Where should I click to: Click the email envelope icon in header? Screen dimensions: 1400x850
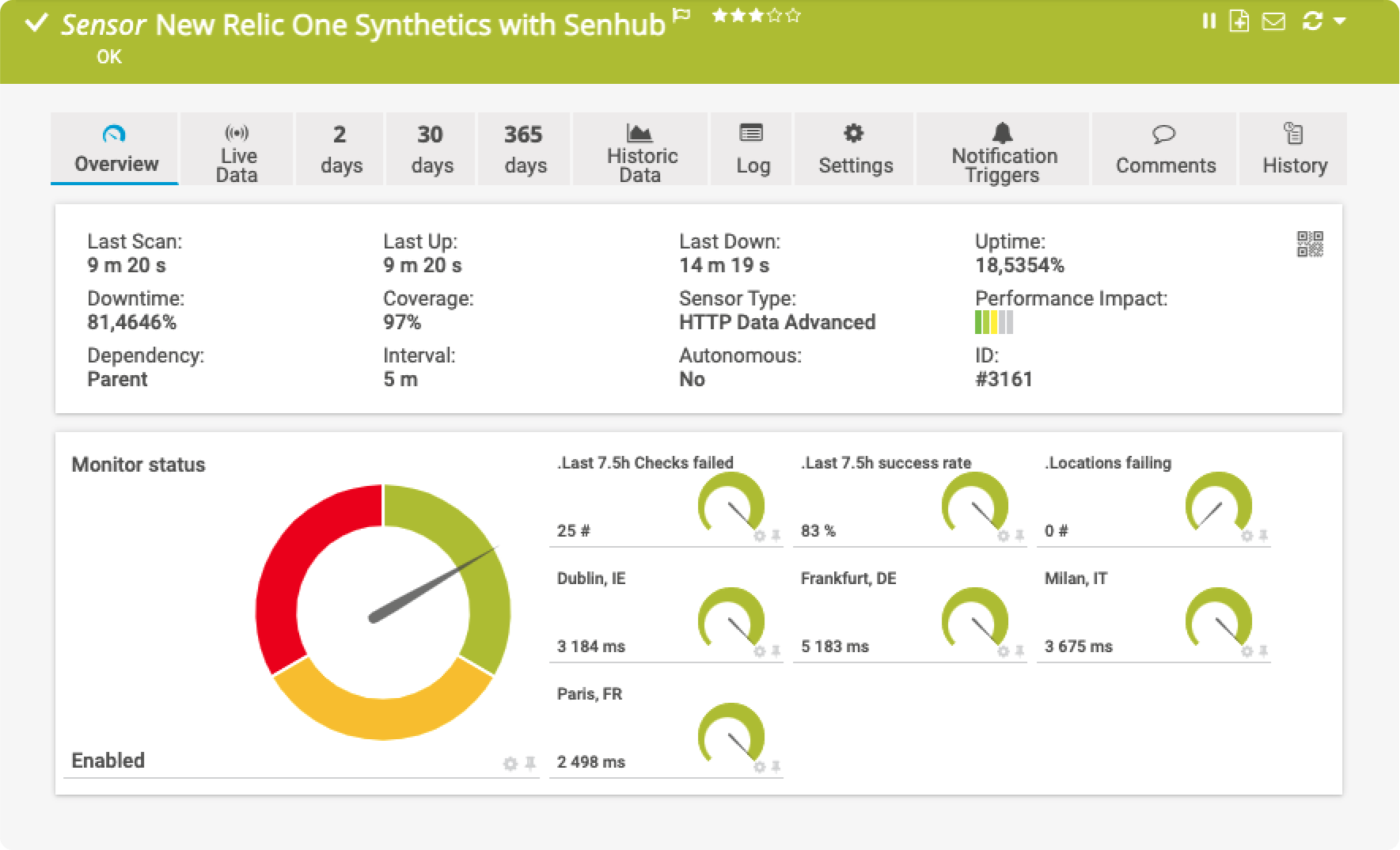(1273, 21)
